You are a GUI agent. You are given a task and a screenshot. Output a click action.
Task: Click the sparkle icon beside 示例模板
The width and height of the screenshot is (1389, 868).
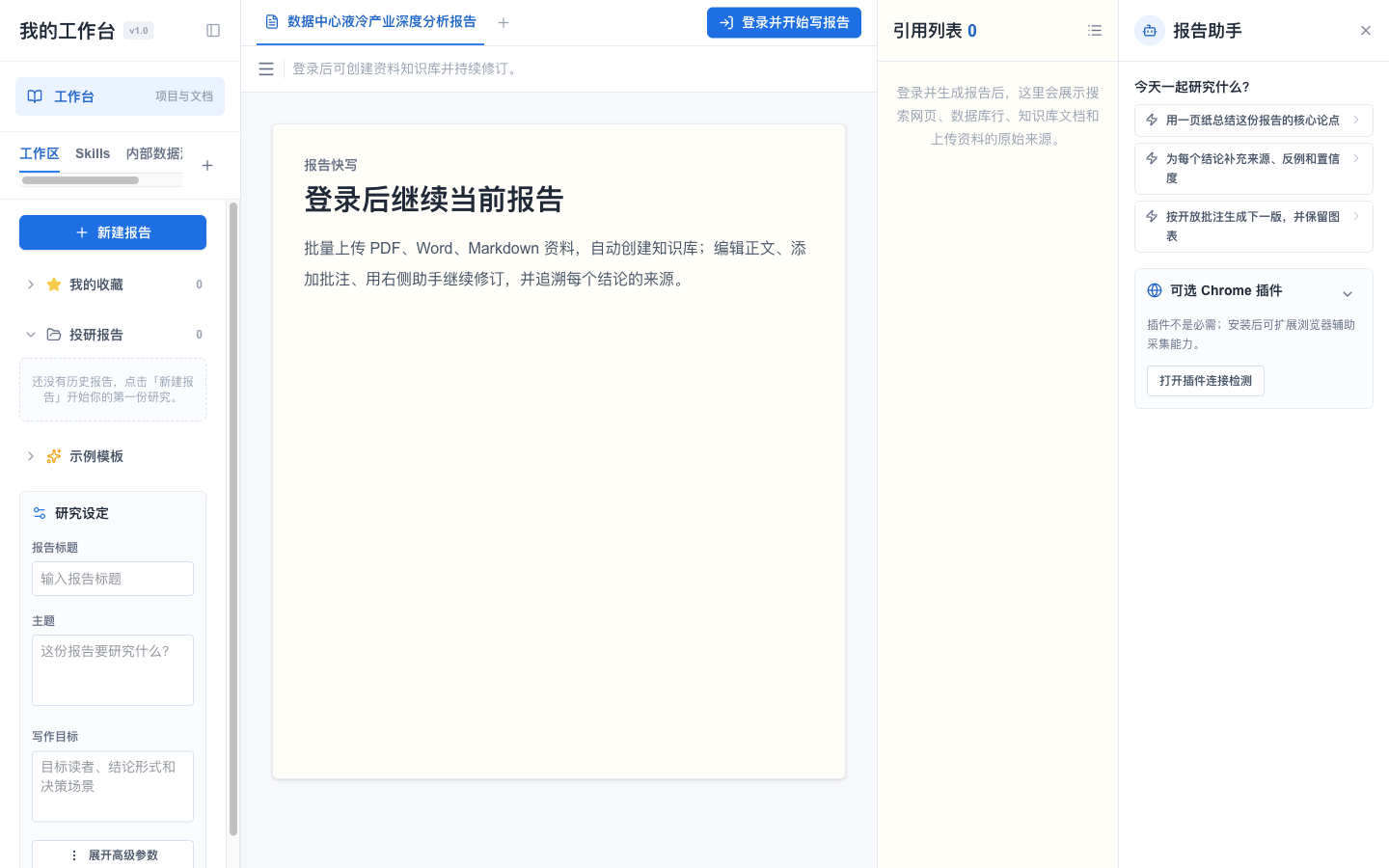(54, 456)
